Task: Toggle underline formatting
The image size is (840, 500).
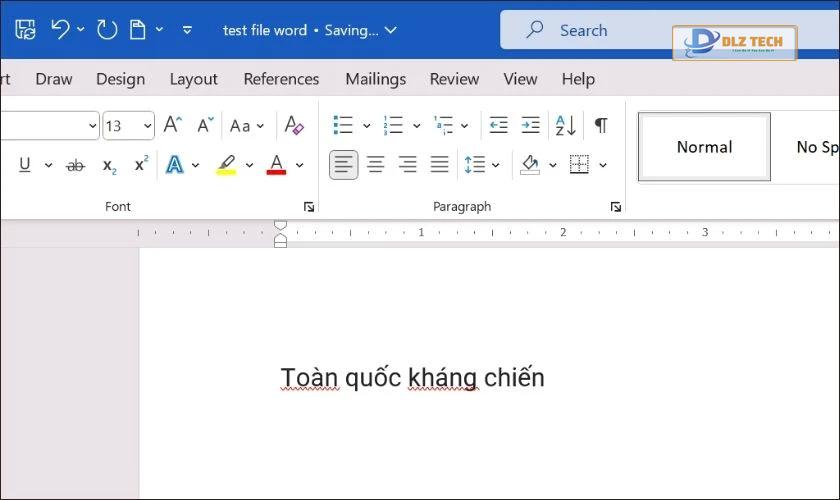Action: (x=25, y=165)
